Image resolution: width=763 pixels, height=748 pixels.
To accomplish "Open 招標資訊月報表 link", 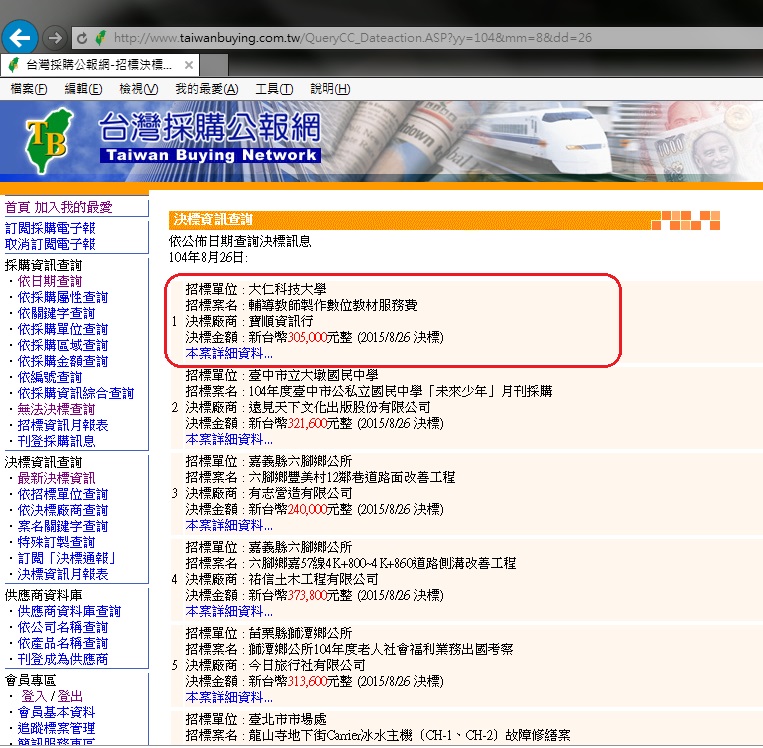I will [x=63, y=425].
